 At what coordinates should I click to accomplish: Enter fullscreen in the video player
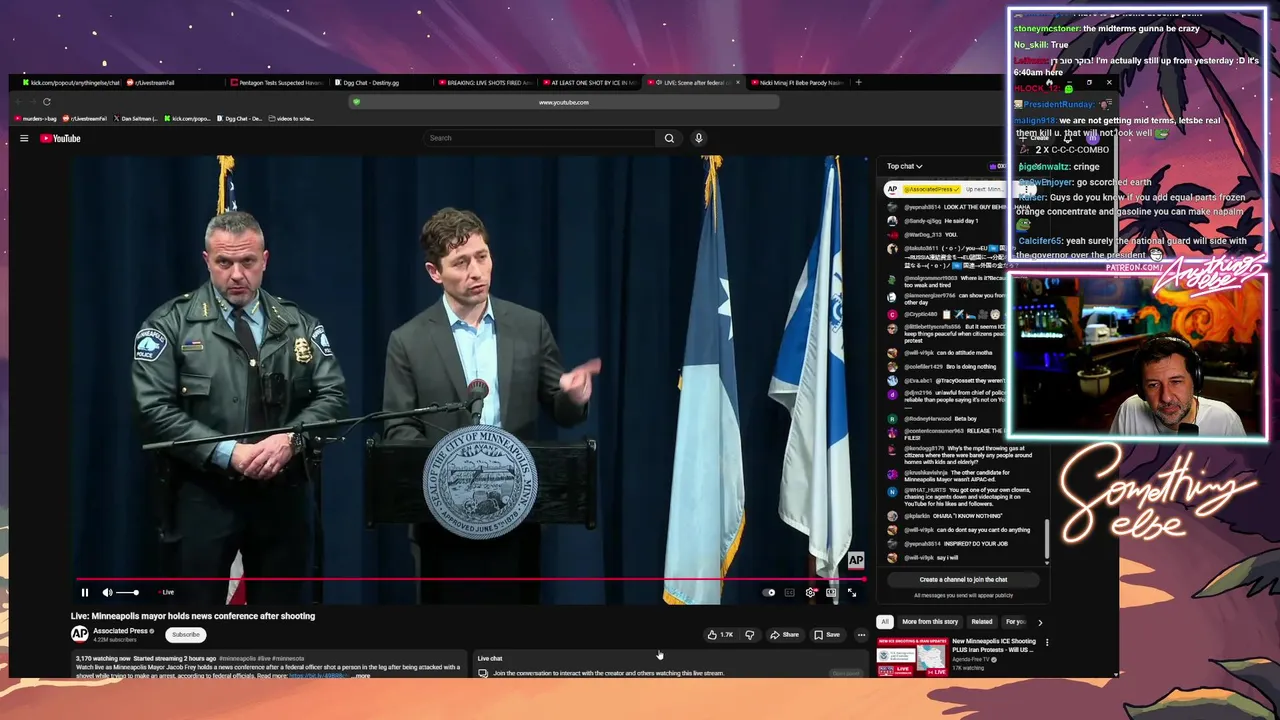click(x=852, y=593)
